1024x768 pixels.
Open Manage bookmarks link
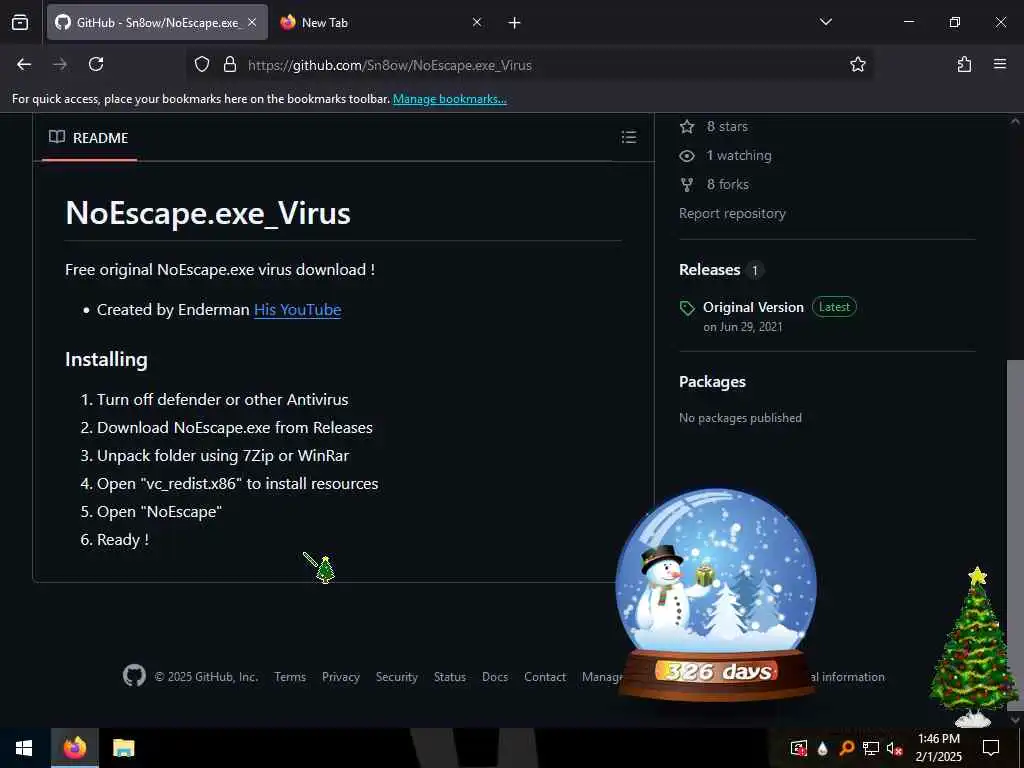click(449, 99)
